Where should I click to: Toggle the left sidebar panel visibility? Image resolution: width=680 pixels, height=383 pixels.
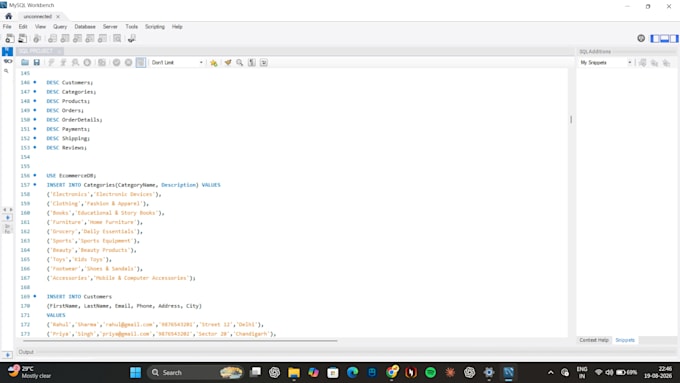point(655,39)
